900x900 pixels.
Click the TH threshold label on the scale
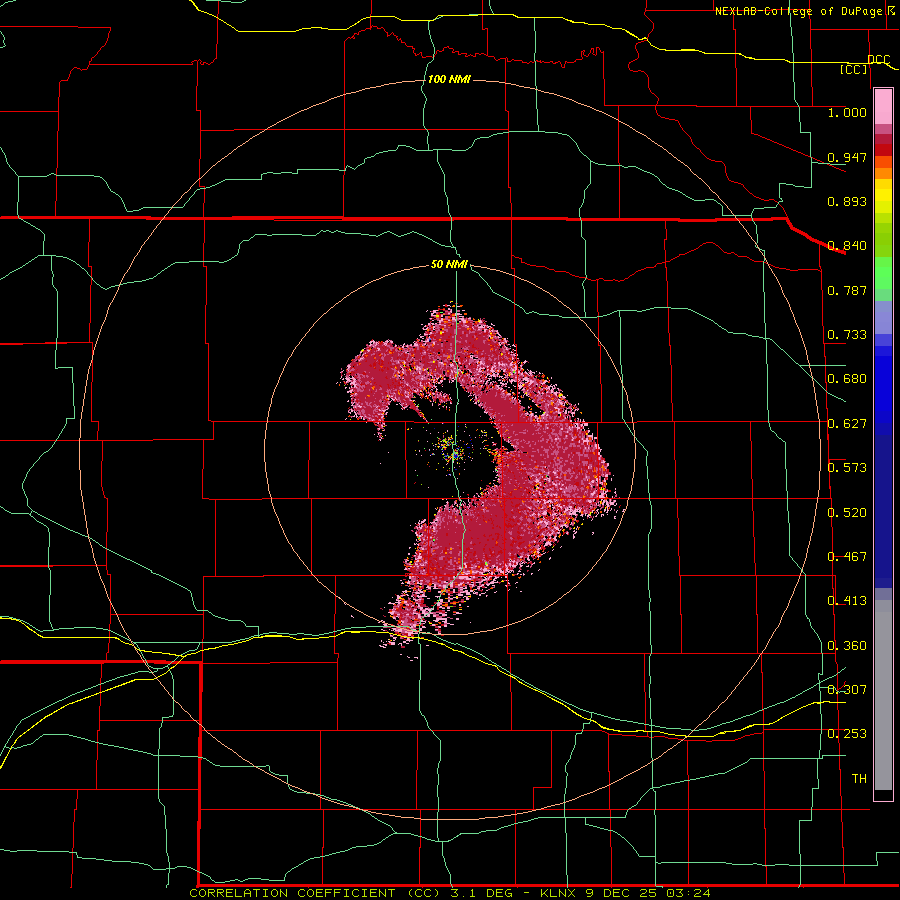pyautogui.click(x=859, y=779)
